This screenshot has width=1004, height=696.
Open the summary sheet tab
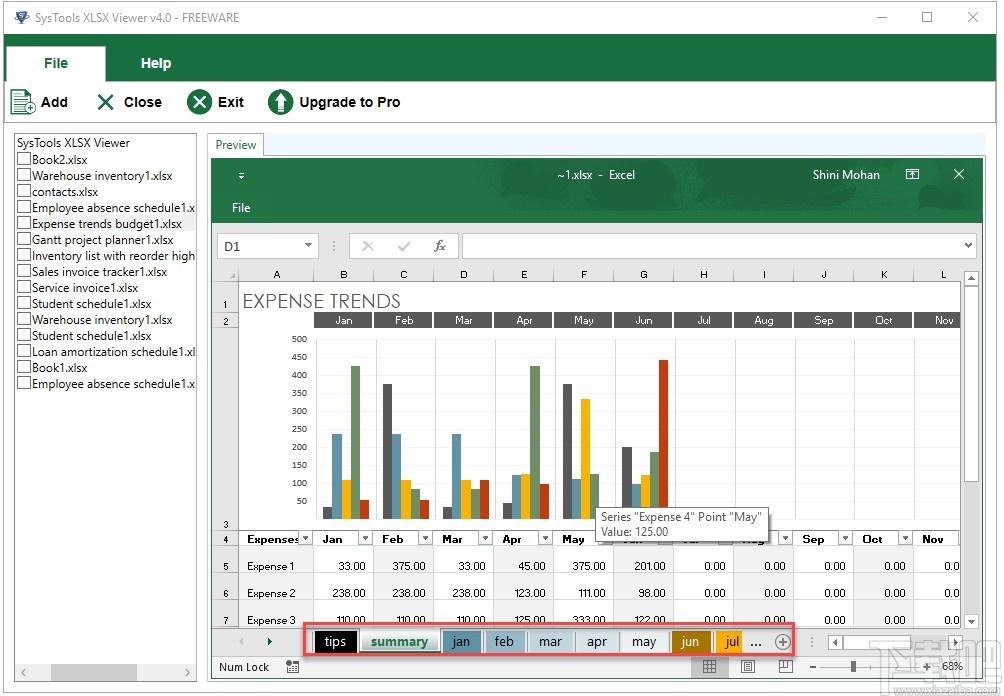pyautogui.click(x=399, y=642)
